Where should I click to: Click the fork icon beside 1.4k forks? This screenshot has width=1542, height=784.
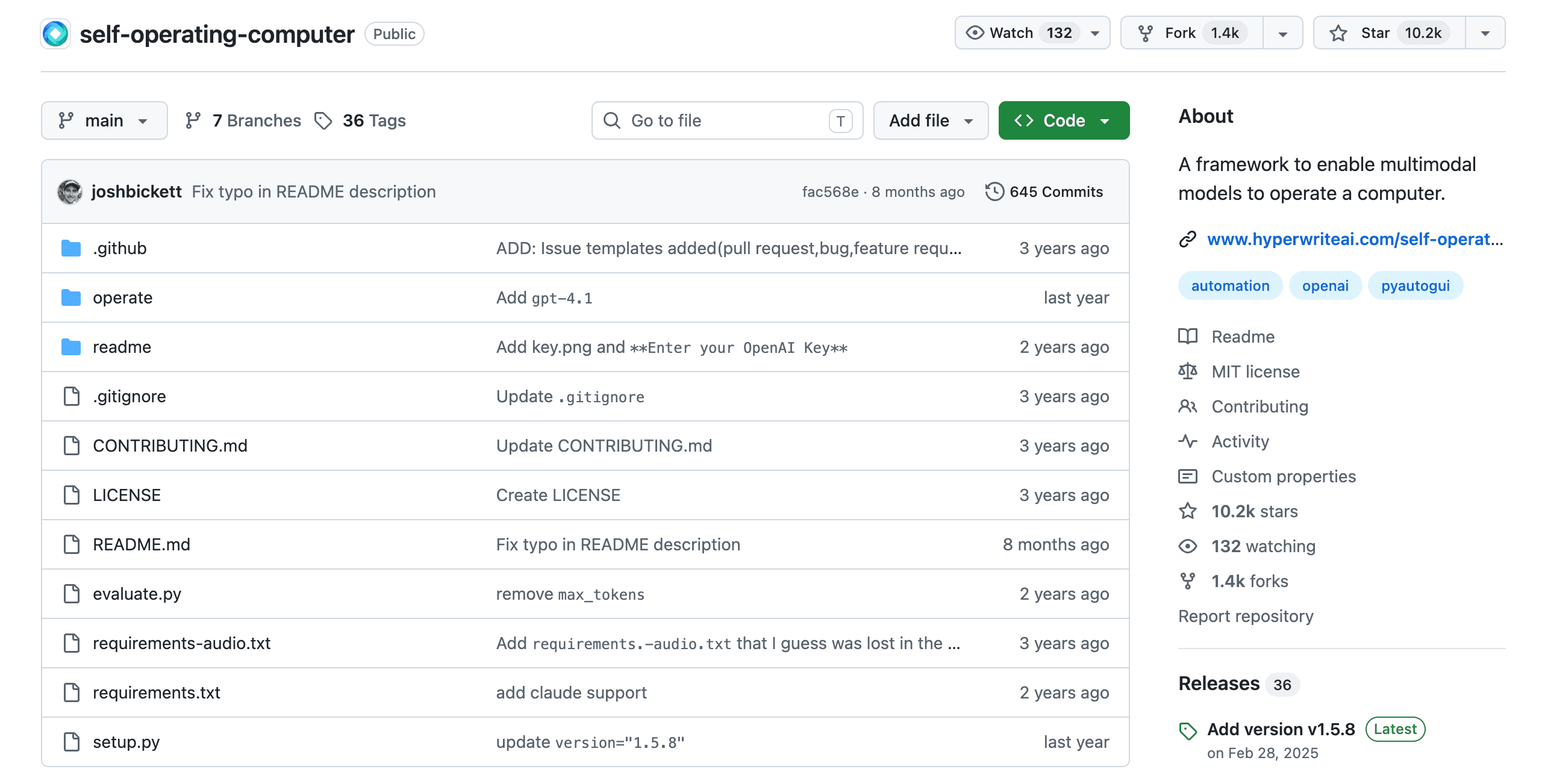coord(1188,581)
